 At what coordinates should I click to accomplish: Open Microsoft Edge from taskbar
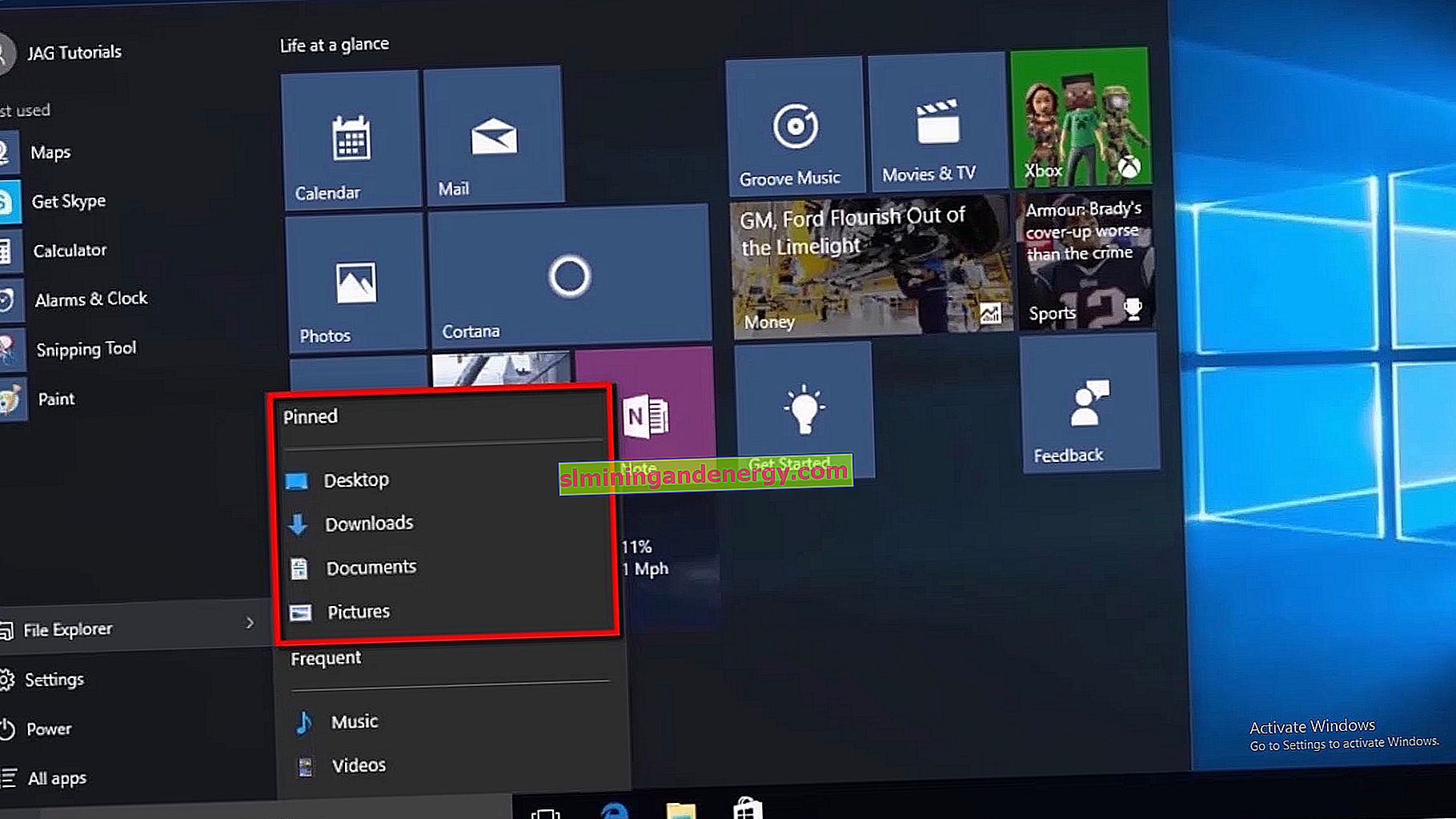pos(614,809)
